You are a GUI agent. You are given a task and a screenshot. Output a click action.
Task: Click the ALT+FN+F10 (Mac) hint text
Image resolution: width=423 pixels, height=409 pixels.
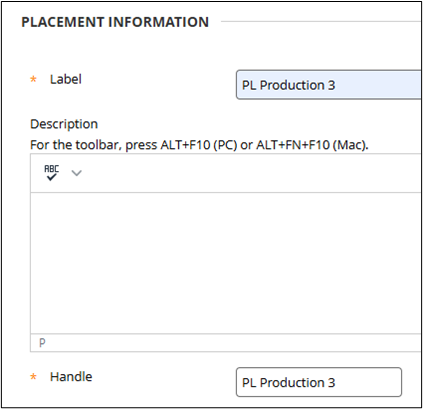pos(312,145)
